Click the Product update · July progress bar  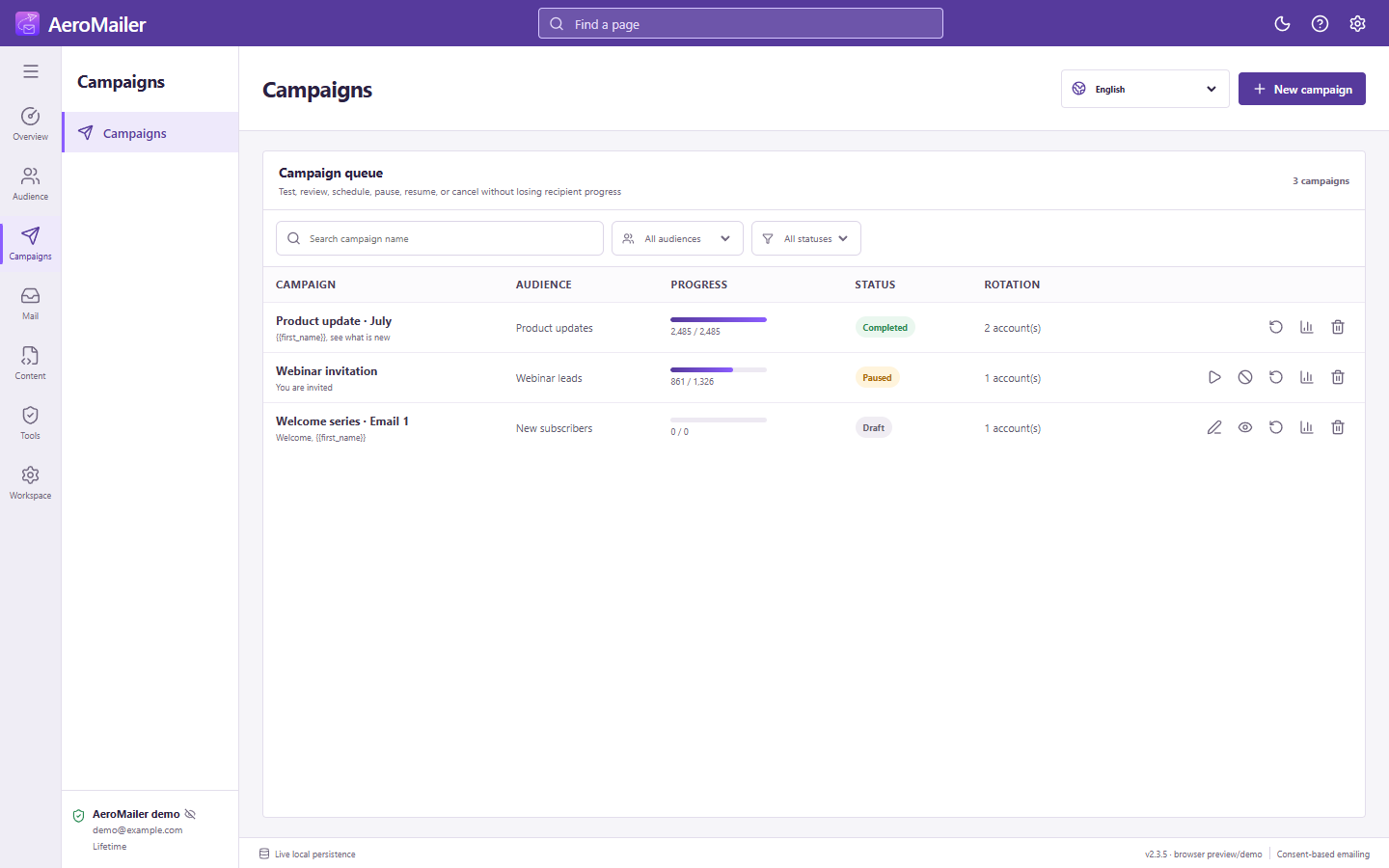pos(719,319)
